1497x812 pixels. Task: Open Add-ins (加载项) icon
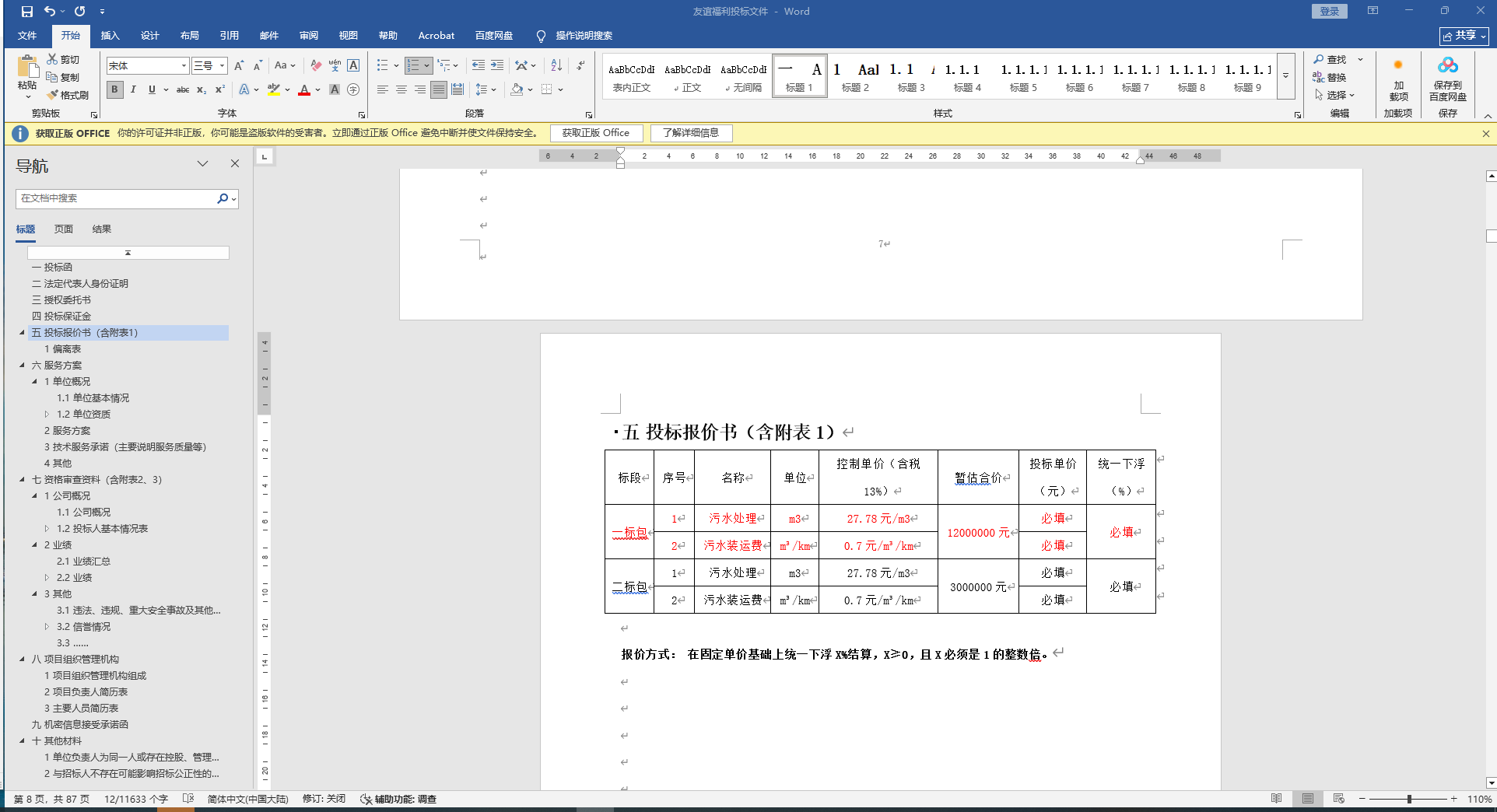1398,79
